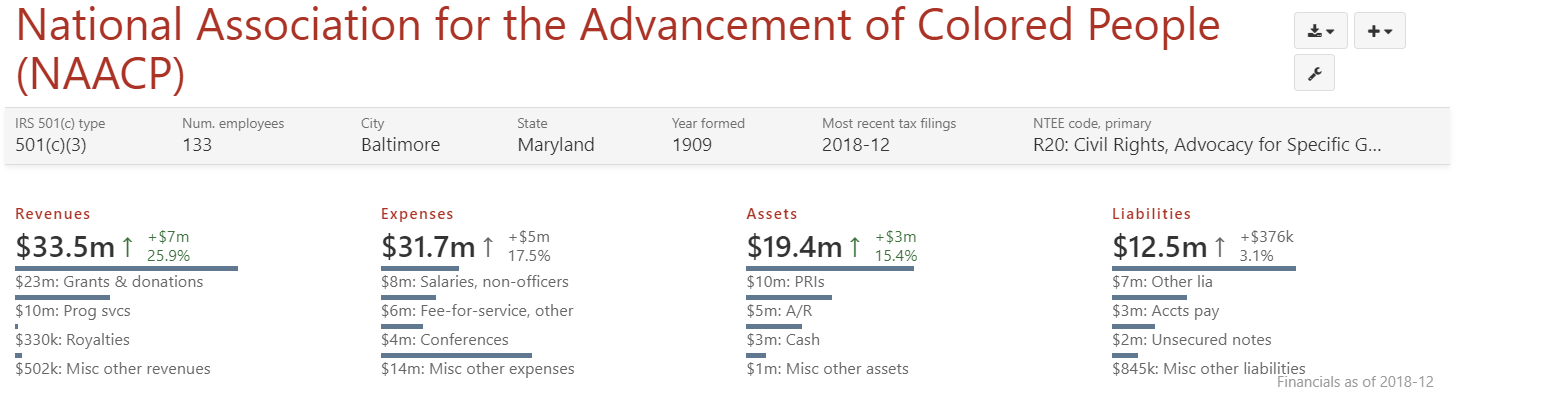The image size is (1556, 406).
Task: Click the 1909 year formed value
Action: (x=692, y=145)
